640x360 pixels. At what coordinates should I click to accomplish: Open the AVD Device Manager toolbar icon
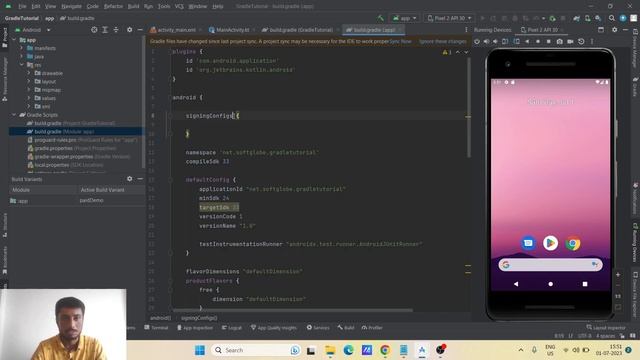(x=587, y=18)
